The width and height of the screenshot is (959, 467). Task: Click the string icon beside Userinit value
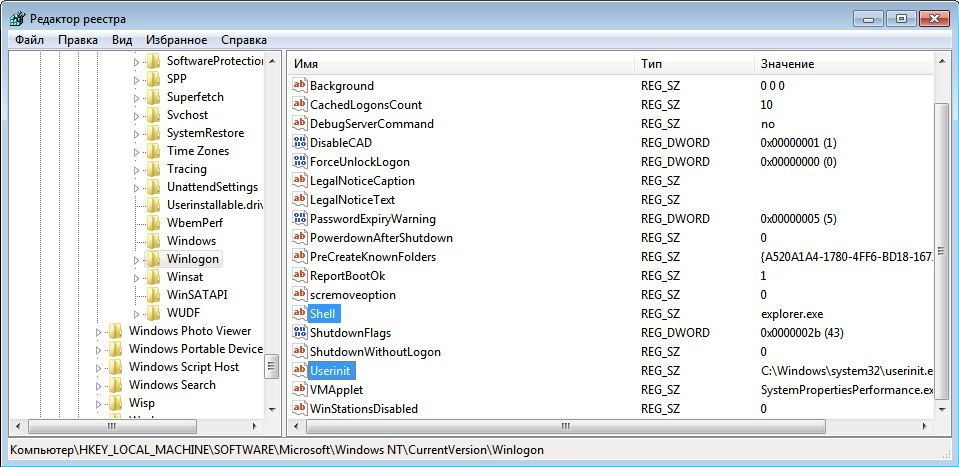pyautogui.click(x=299, y=371)
